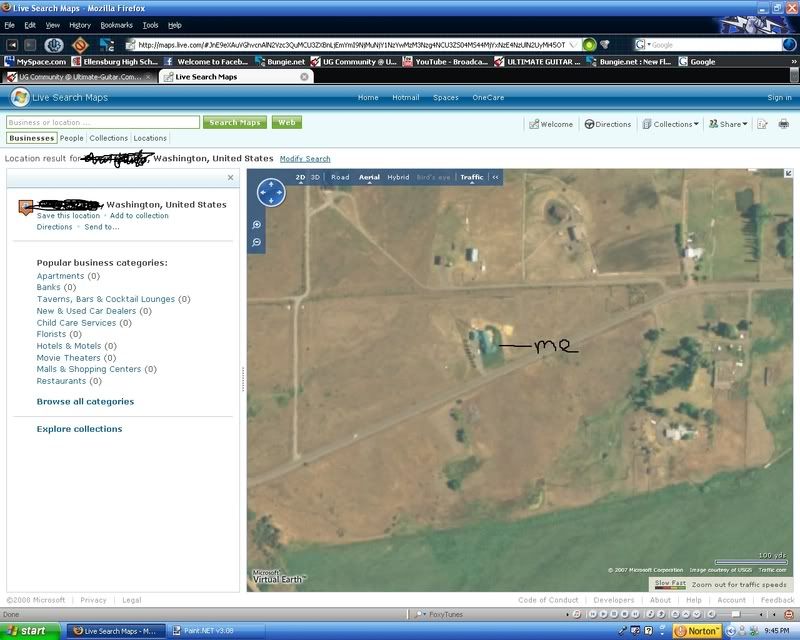800x640 pixels.
Task: Click the Sign in link
Action: point(779,97)
